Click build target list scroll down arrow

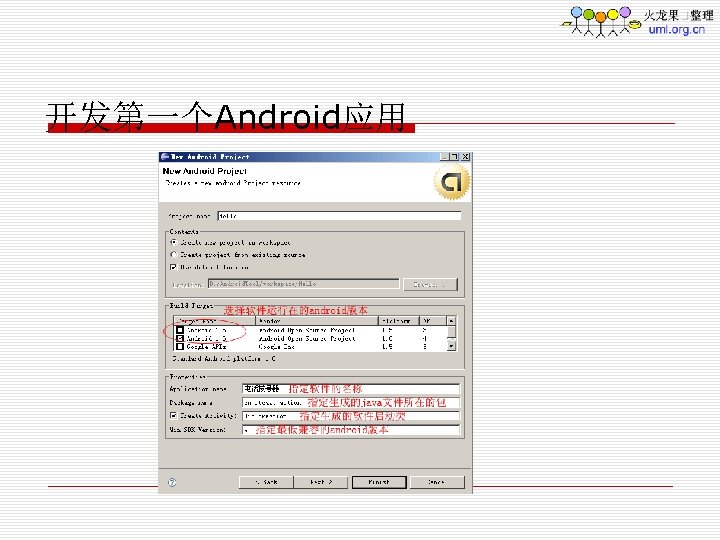tap(451, 345)
